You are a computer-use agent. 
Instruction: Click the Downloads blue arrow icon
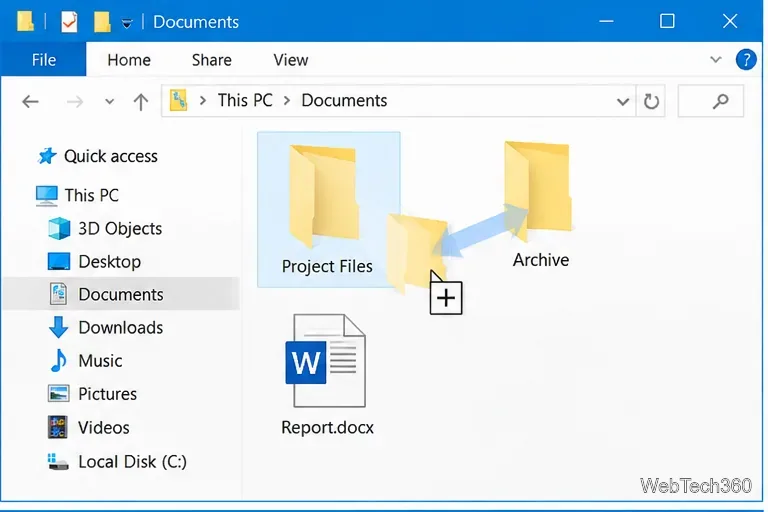[58, 327]
